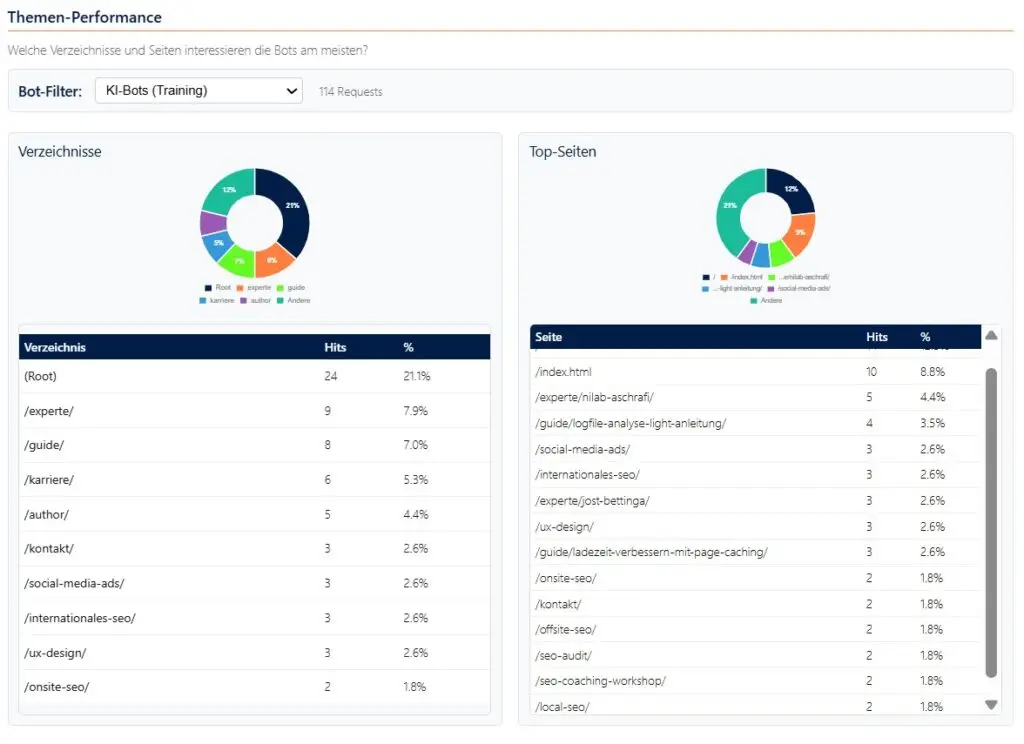This screenshot has height=744, width=1024.
Task: Click the Seite column header in Top-Seiten table
Action: point(548,337)
